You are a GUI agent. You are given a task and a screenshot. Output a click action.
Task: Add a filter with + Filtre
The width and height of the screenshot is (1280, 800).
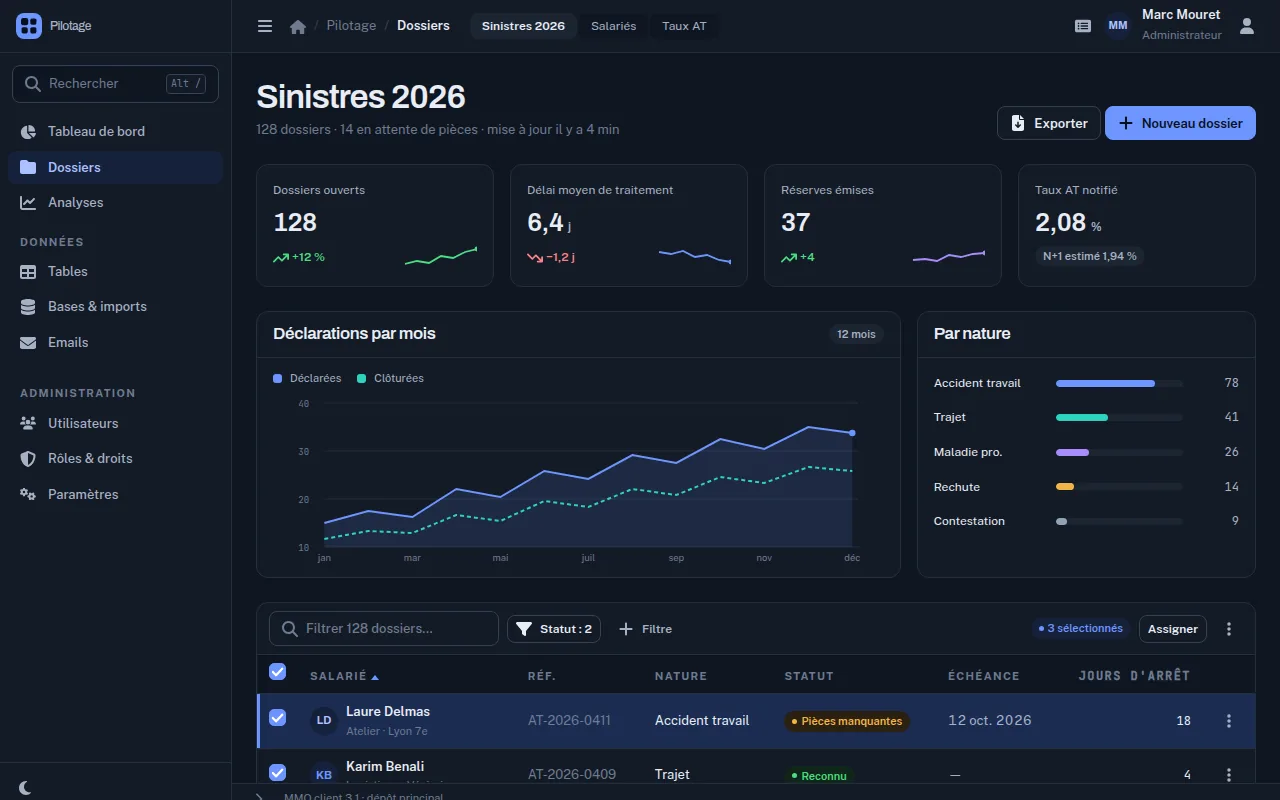tap(646, 629)
